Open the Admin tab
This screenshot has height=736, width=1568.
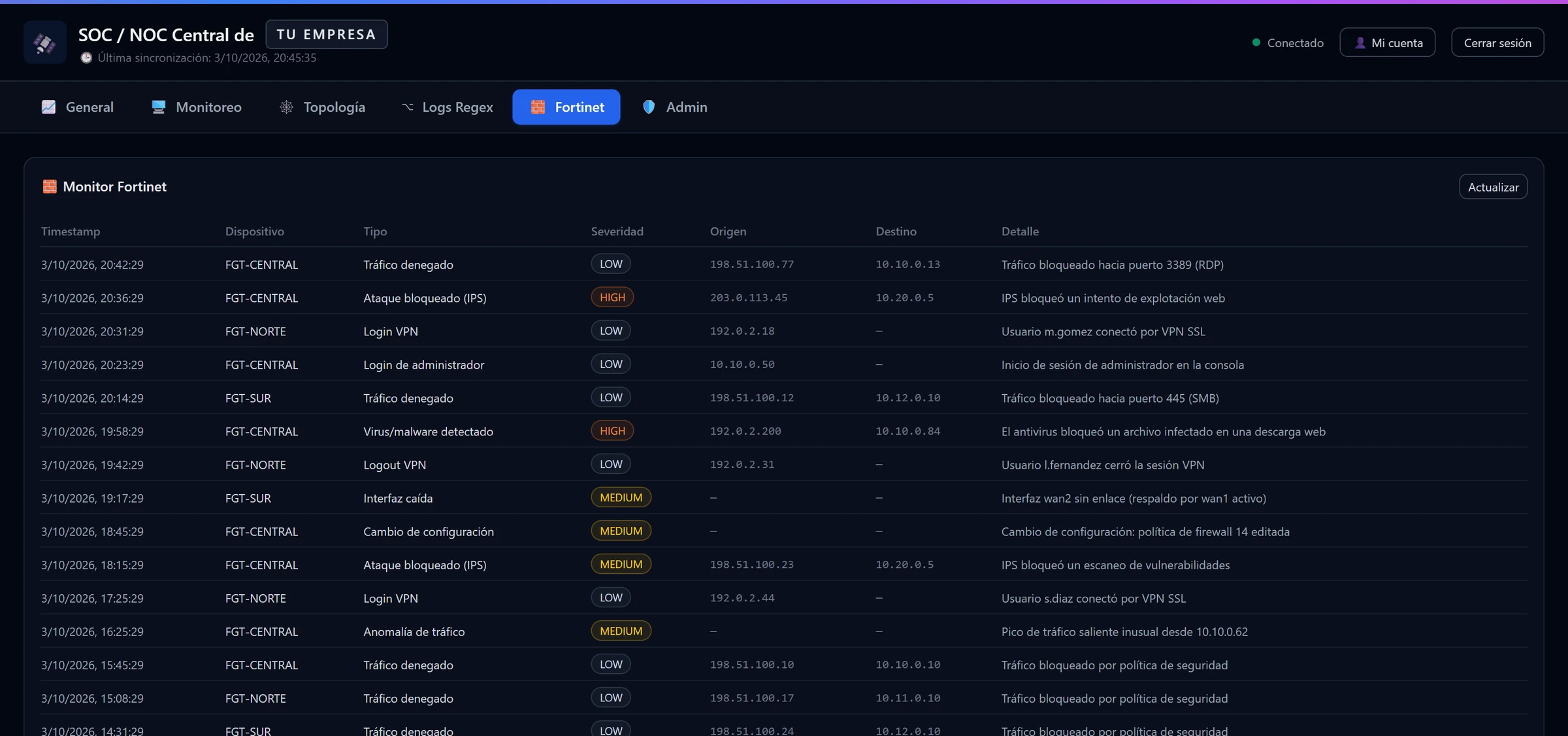[675, 107]
